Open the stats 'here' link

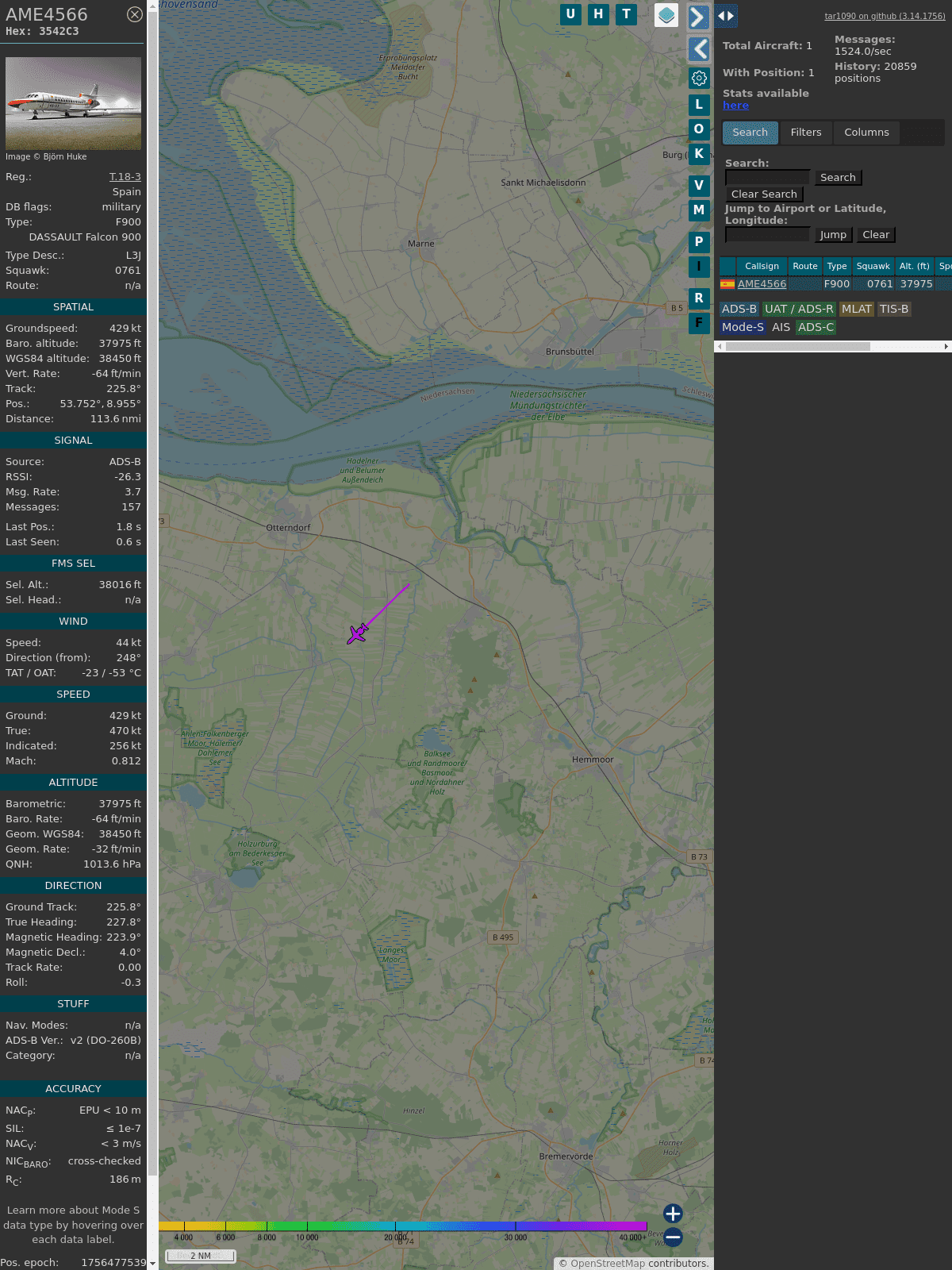735,106
